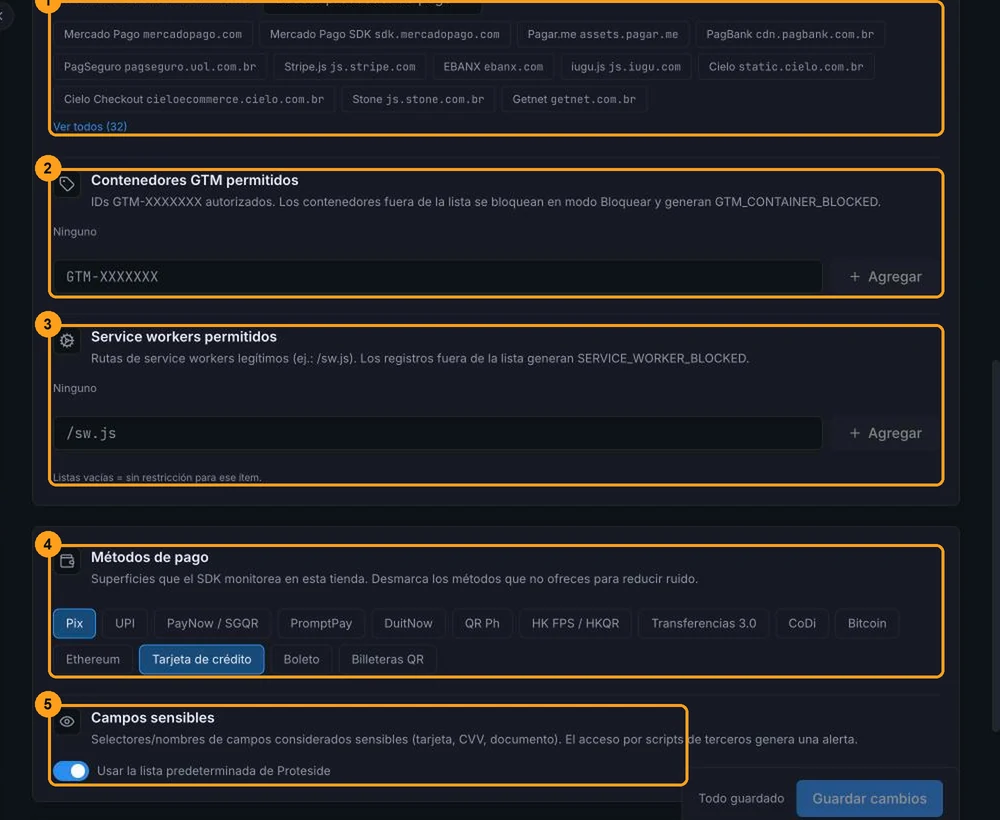Image resolution: width=1000 pixels, height=820 pixels.
Task: Enable the DuitNow payment method
Action: click(408, 624)
